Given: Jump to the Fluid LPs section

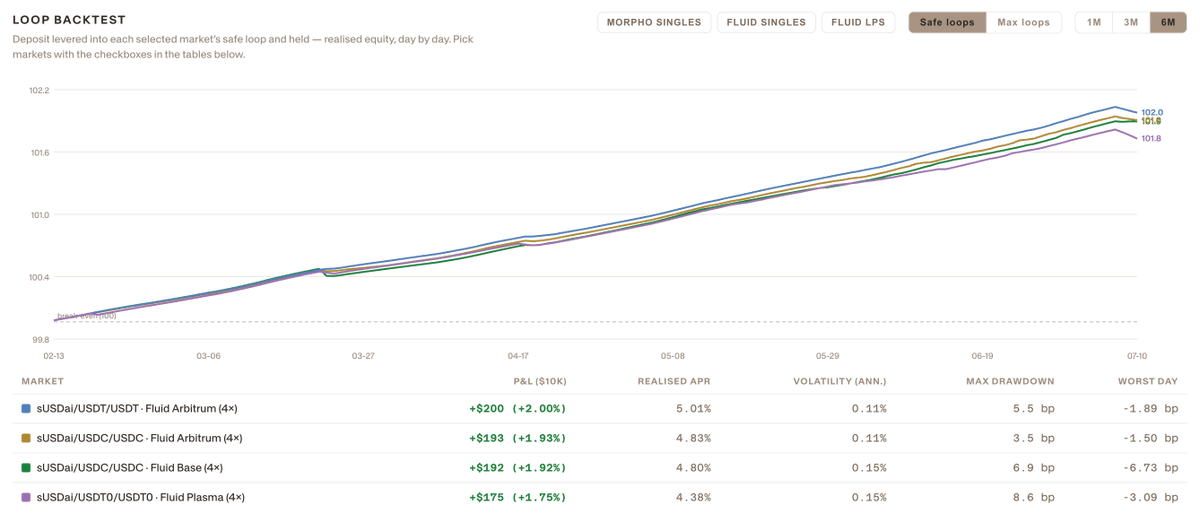Looking at the screenshot, I should (858, 22).
